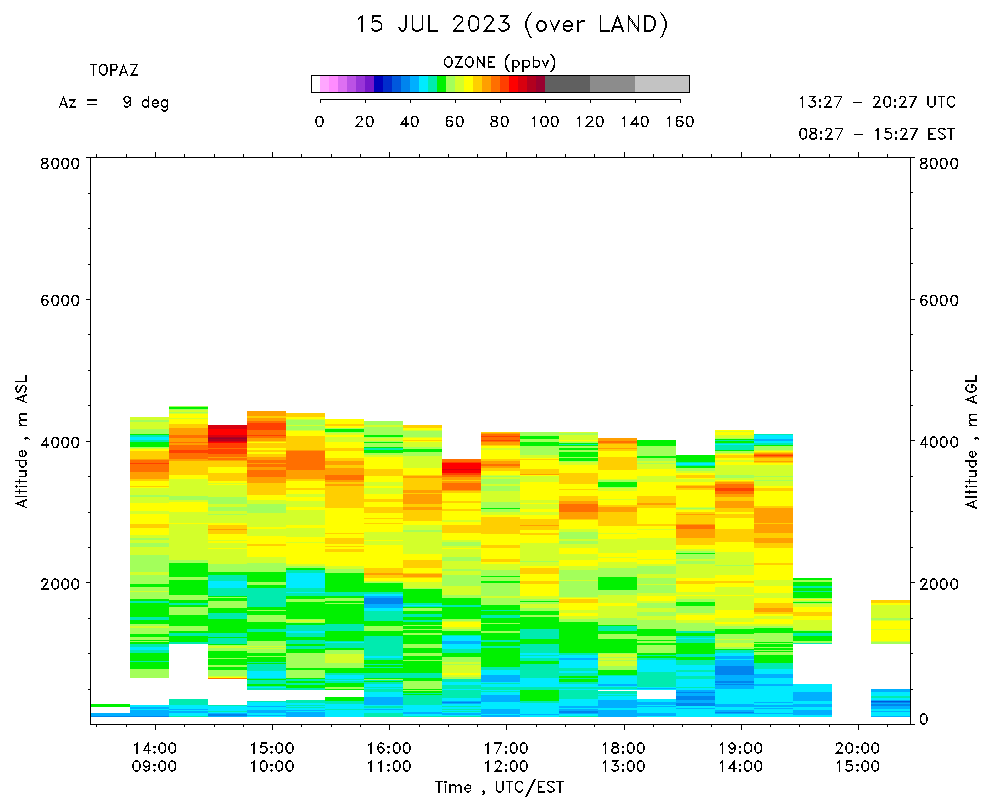1000x800 pixels.
Task: Click the right axis label "4000"
Action: tap(939, 441)
